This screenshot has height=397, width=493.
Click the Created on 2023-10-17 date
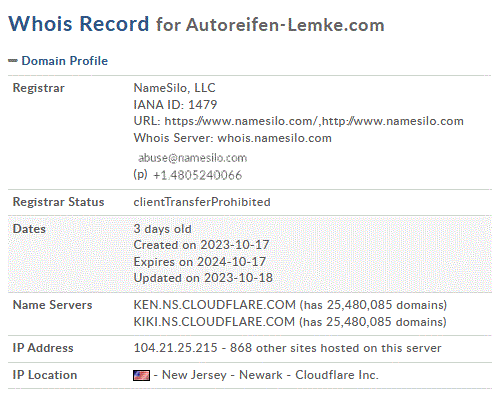(x=201, y=245)
